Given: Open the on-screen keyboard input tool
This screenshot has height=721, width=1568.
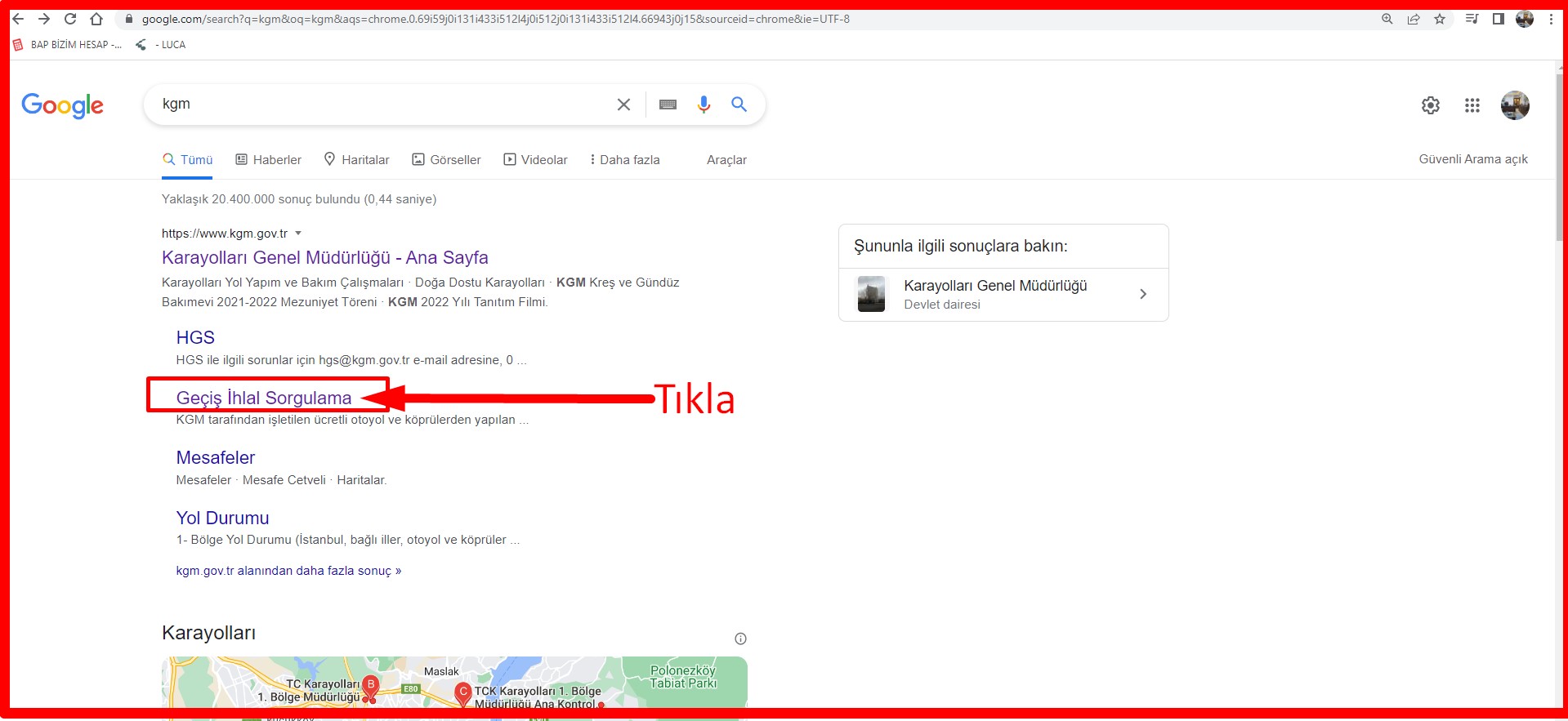Looking at the screenshot, I should coord(668,105).
